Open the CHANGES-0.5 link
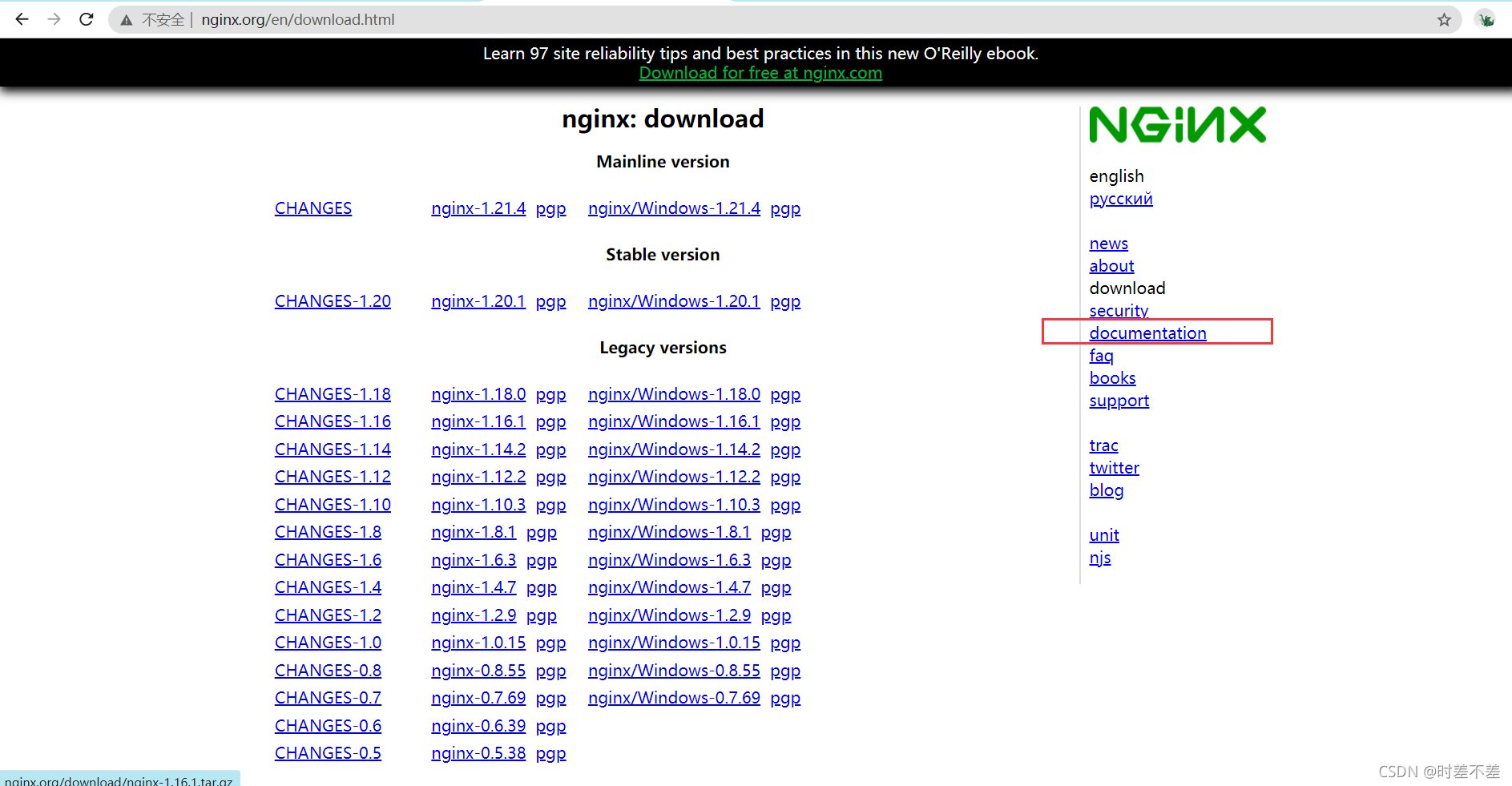The width and height of the screenshot is (1512, 786). [328, 753]
